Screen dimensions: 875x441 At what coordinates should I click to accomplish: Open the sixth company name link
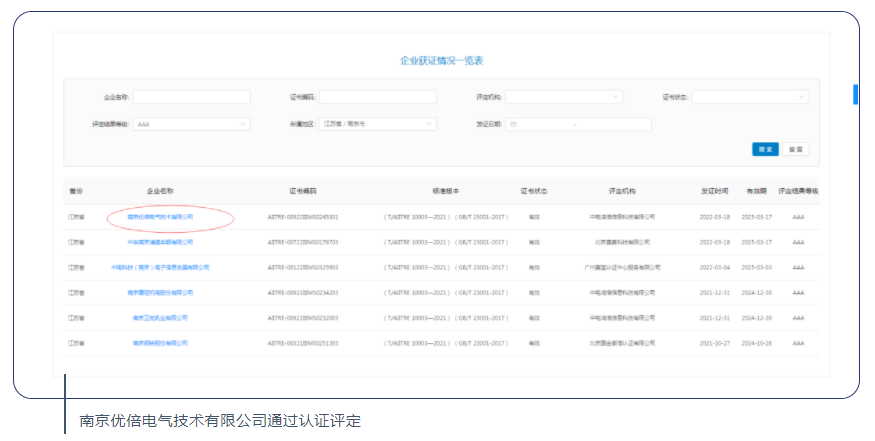(160, 343)
